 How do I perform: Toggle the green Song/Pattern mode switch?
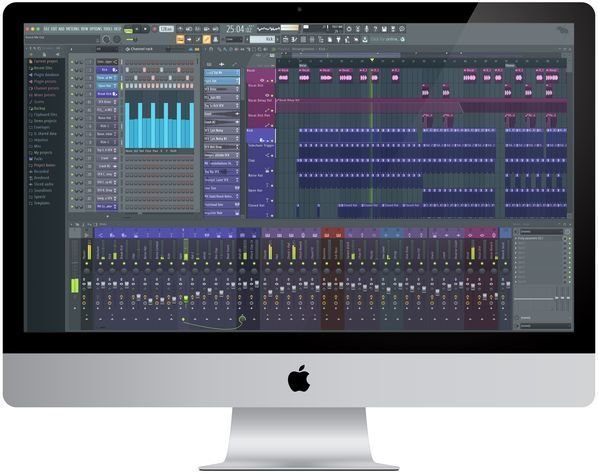tap(128, 29)
